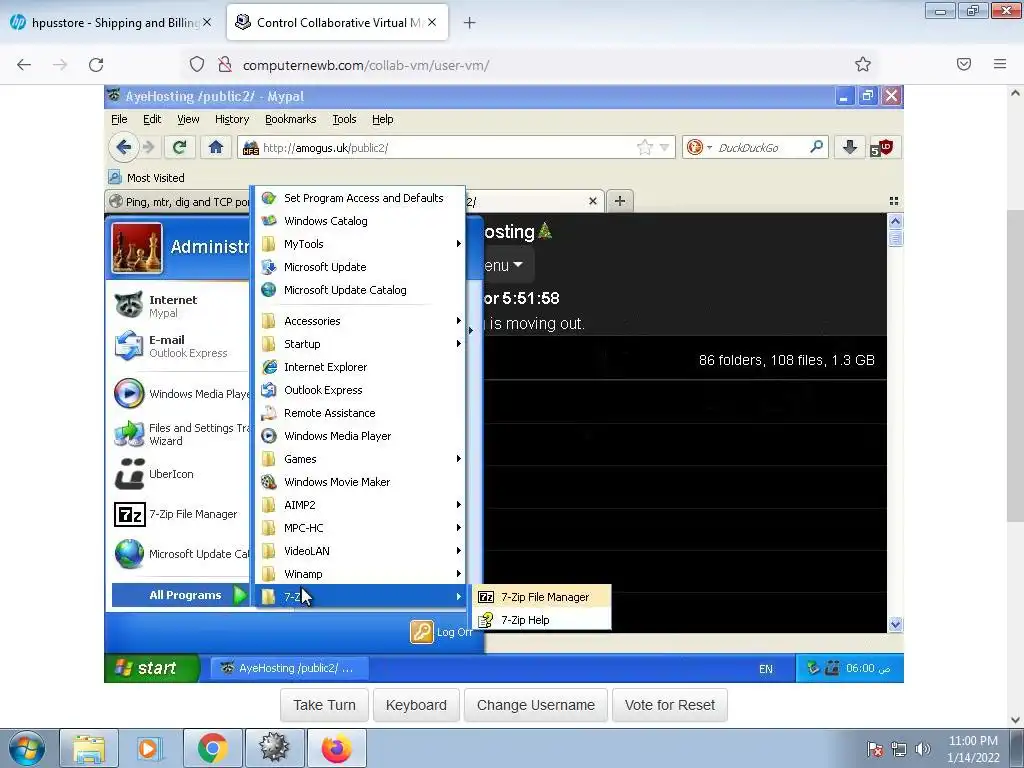The height and width of the screenshot is (768, 1024).
Task: Expand the VideoLAN folder submenu
Action: pyautogui.click(x=360, y=551)
